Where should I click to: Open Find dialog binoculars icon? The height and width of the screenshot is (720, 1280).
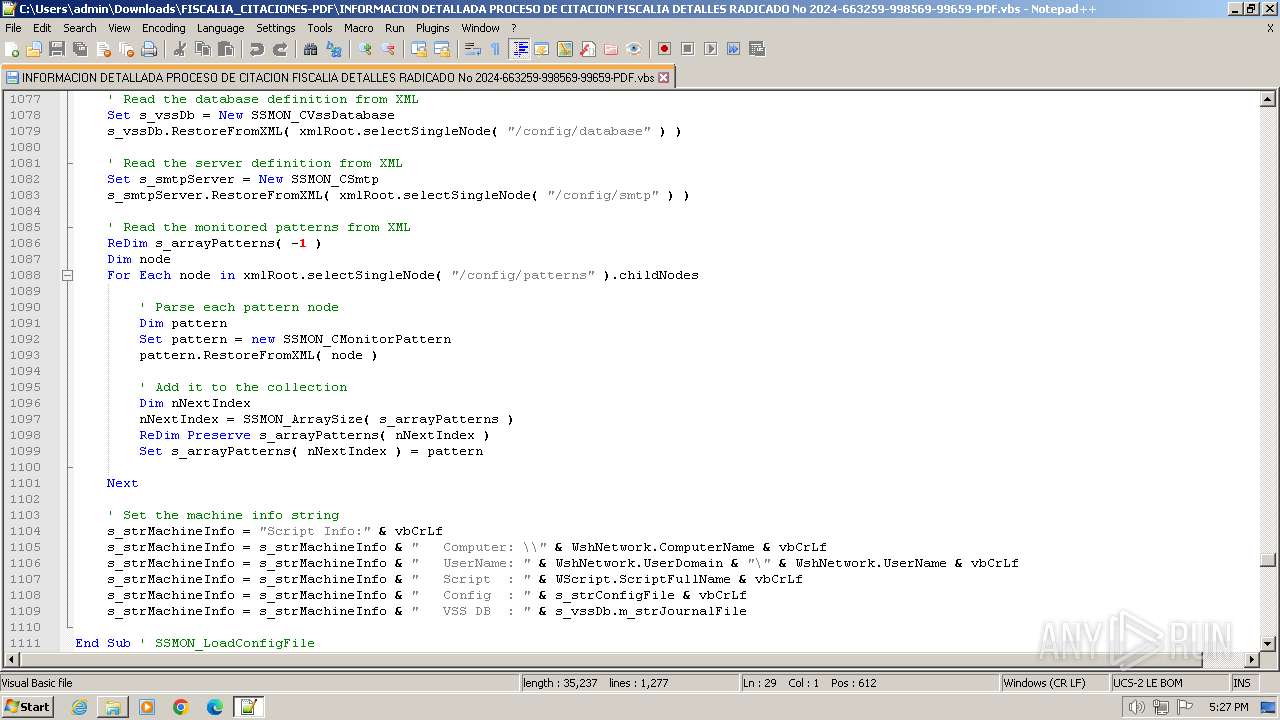click(x=311, y=49)
